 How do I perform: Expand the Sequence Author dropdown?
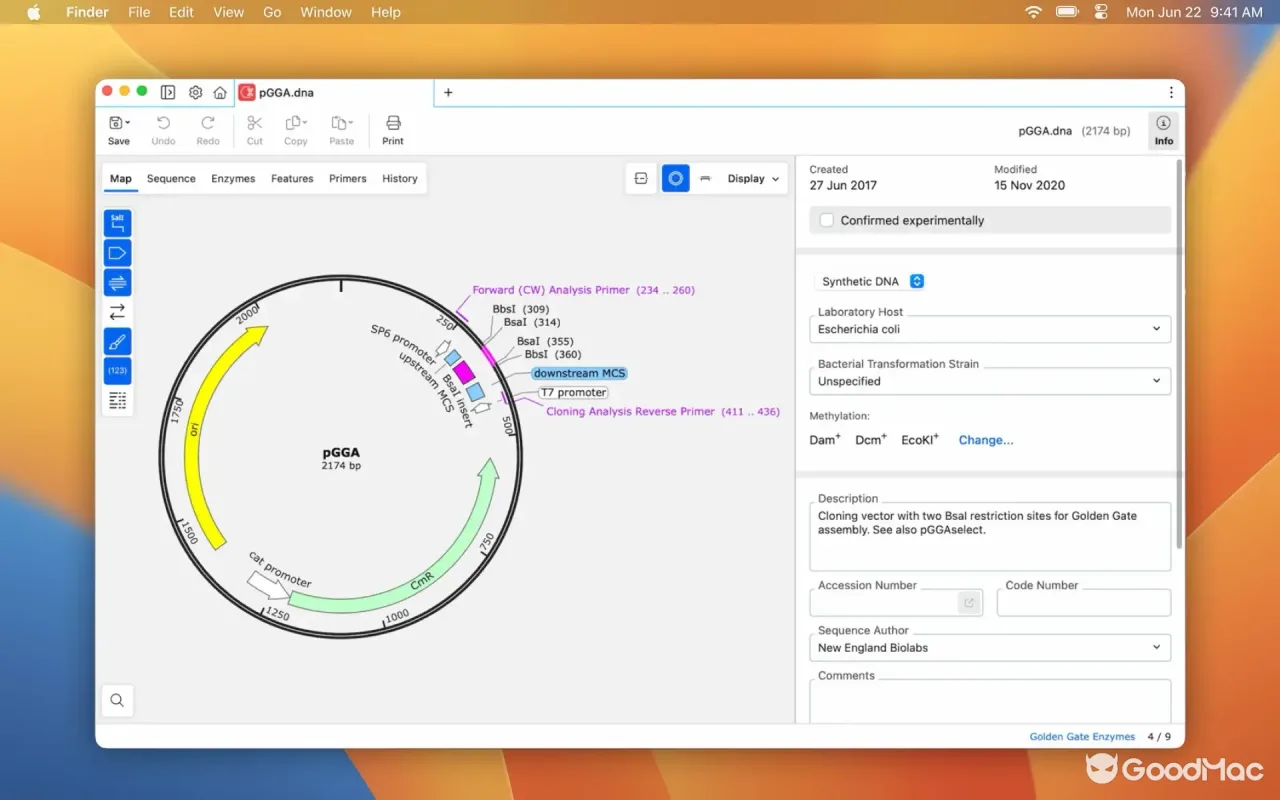point(990,648)
